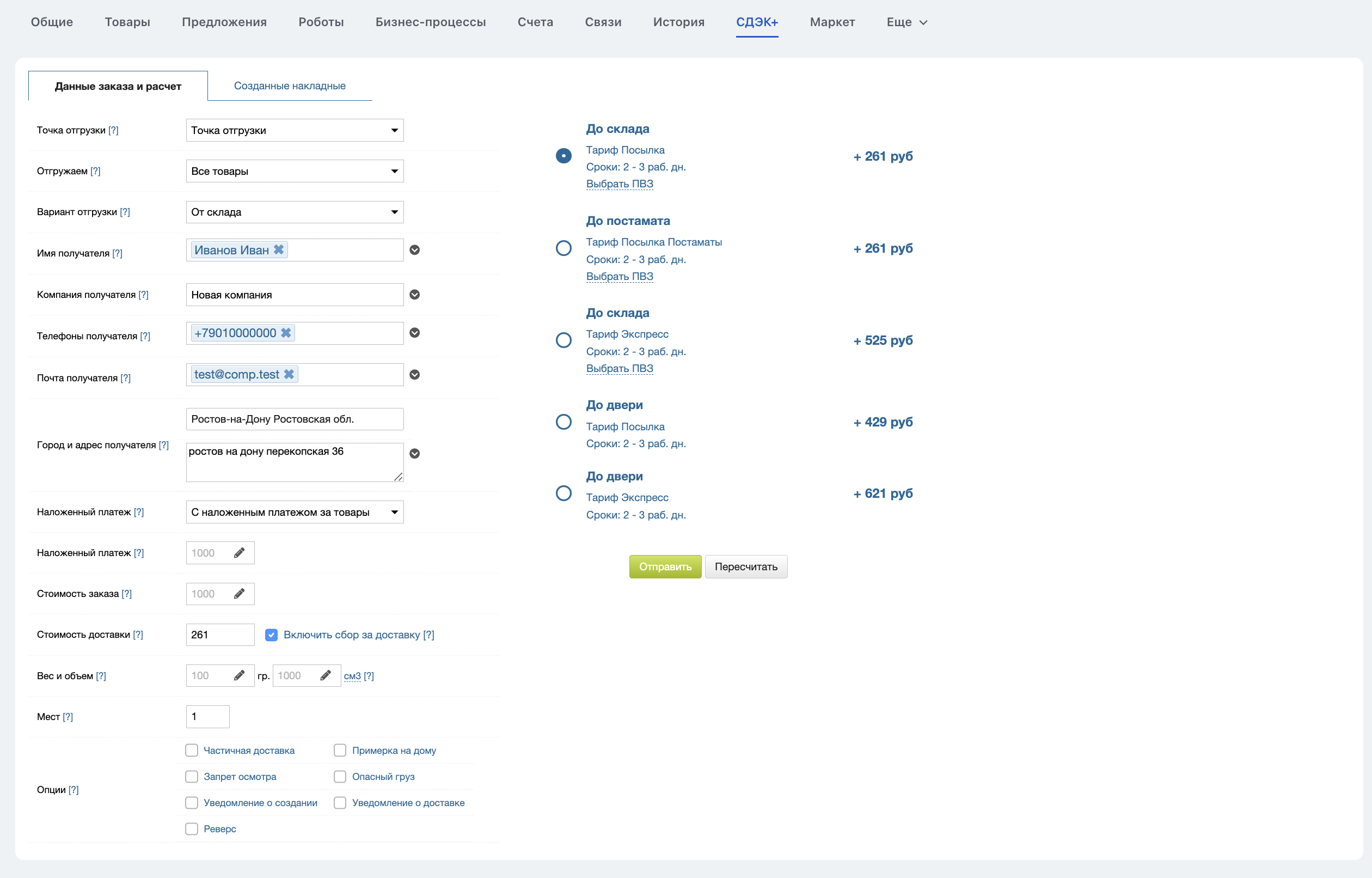The height and width of the screenshot is (878, 1372).
Task: Expand the Еще menu
Action: (x=906, y=22)
